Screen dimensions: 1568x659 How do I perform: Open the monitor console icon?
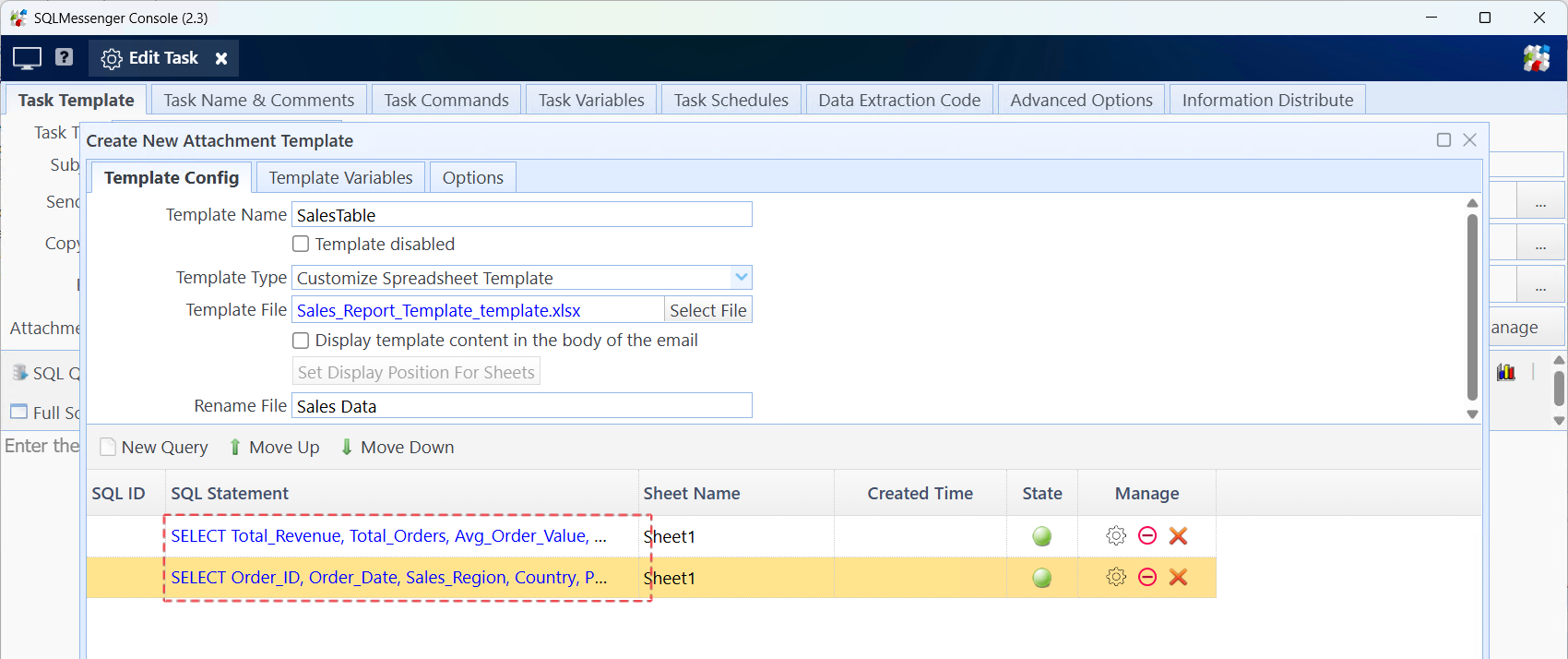tap(27, 58)
